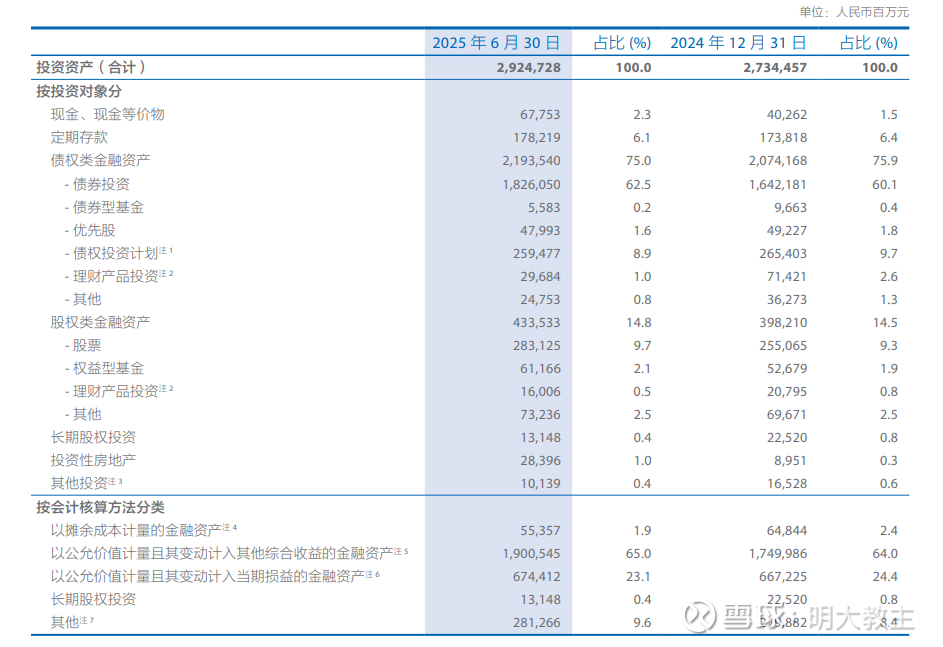
Task: Select the cell 49,227
Action: pos(787,231)
